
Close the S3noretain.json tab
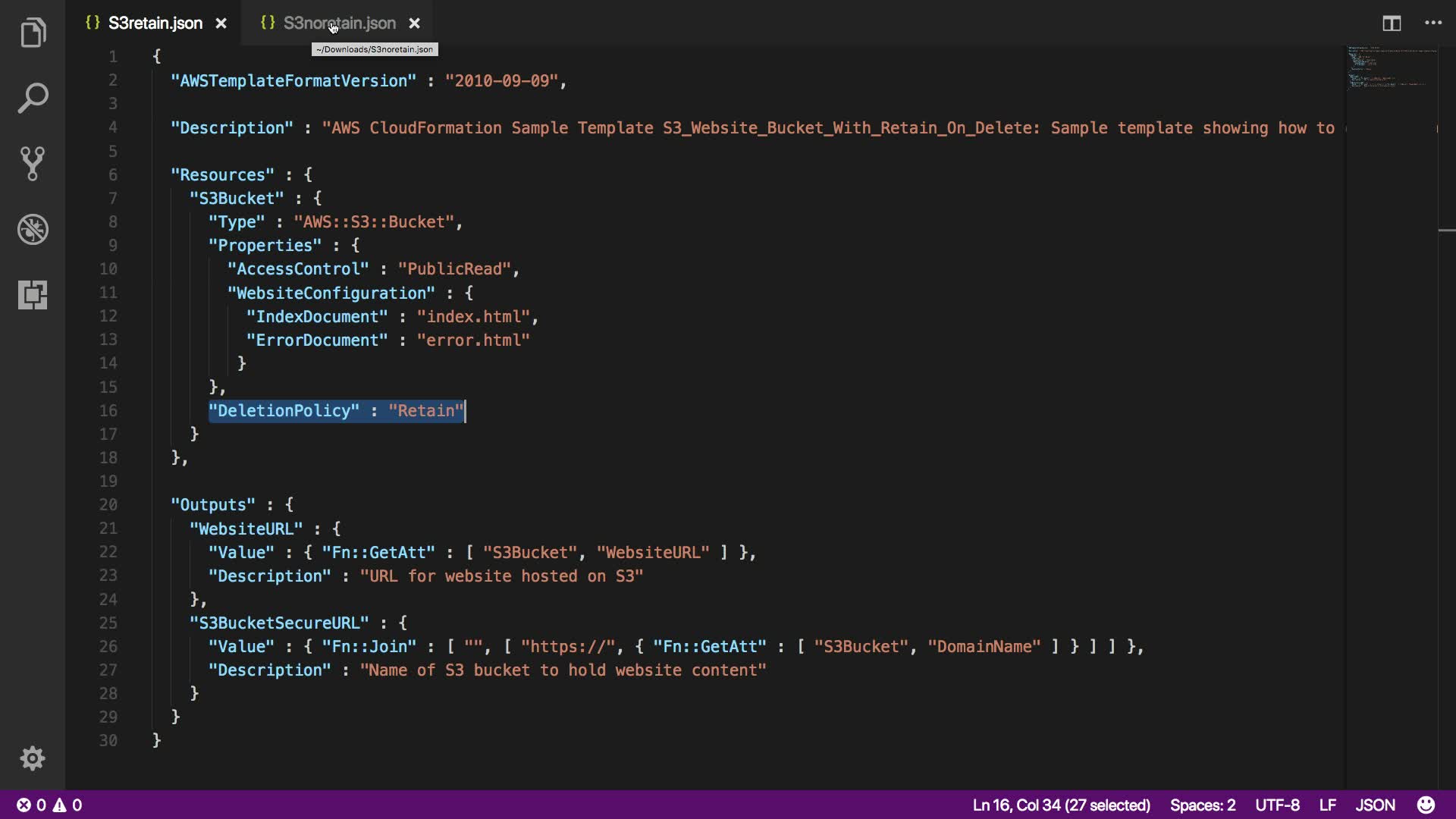414,24
